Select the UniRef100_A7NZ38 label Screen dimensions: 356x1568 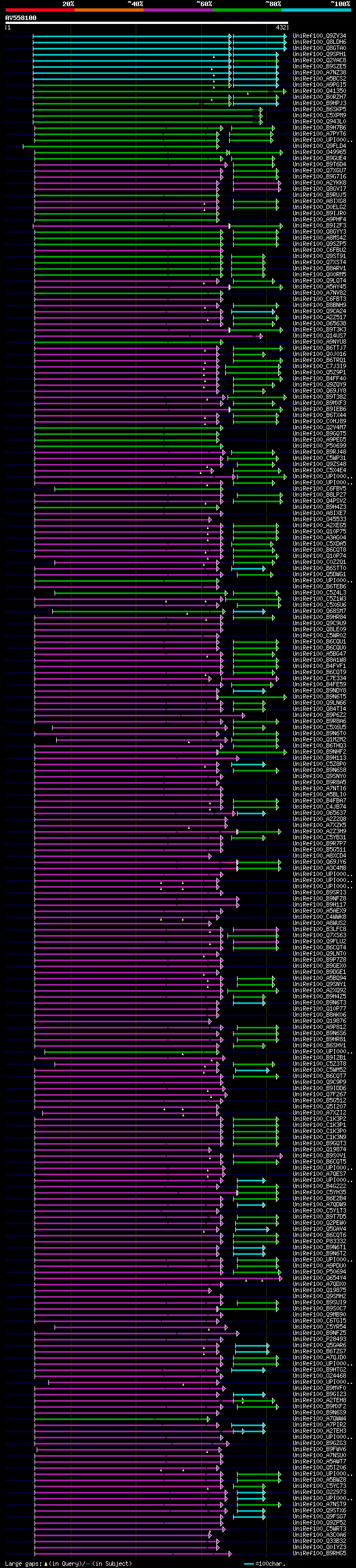319,72
